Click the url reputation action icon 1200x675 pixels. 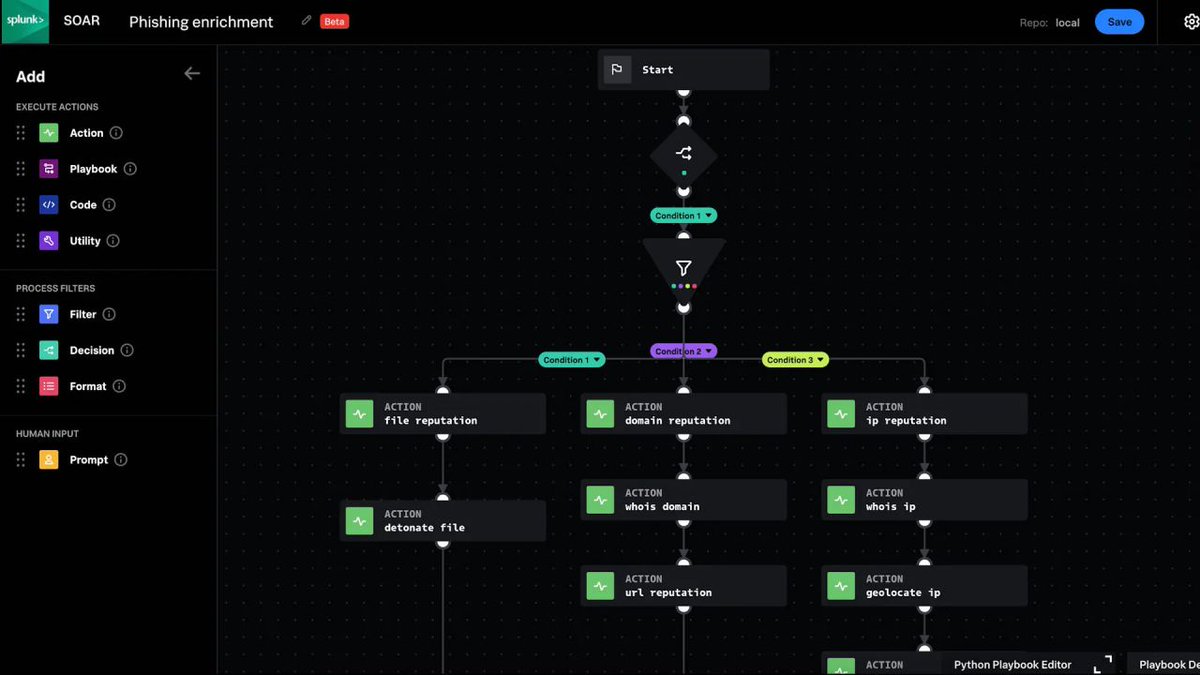click(600, 586)
